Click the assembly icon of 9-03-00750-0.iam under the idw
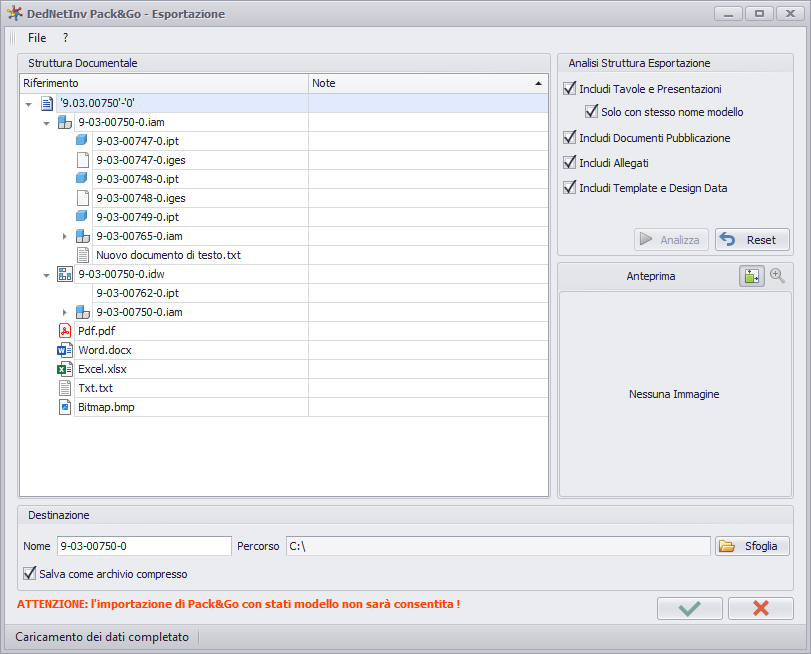Image resolution: width=811 pixels, height=654 pixels. point(83,313)
